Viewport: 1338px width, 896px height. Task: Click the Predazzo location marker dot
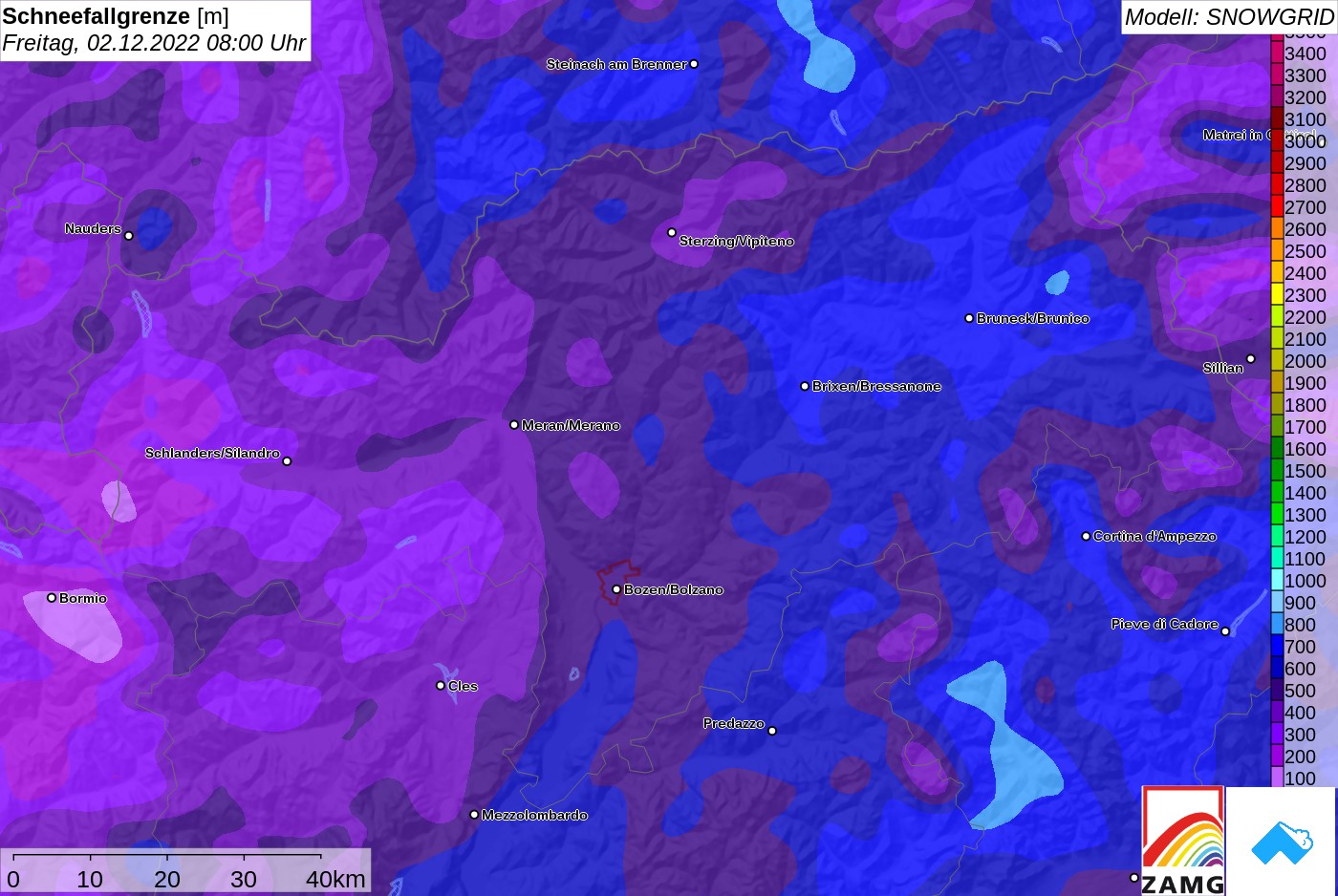tap(772, 731)
